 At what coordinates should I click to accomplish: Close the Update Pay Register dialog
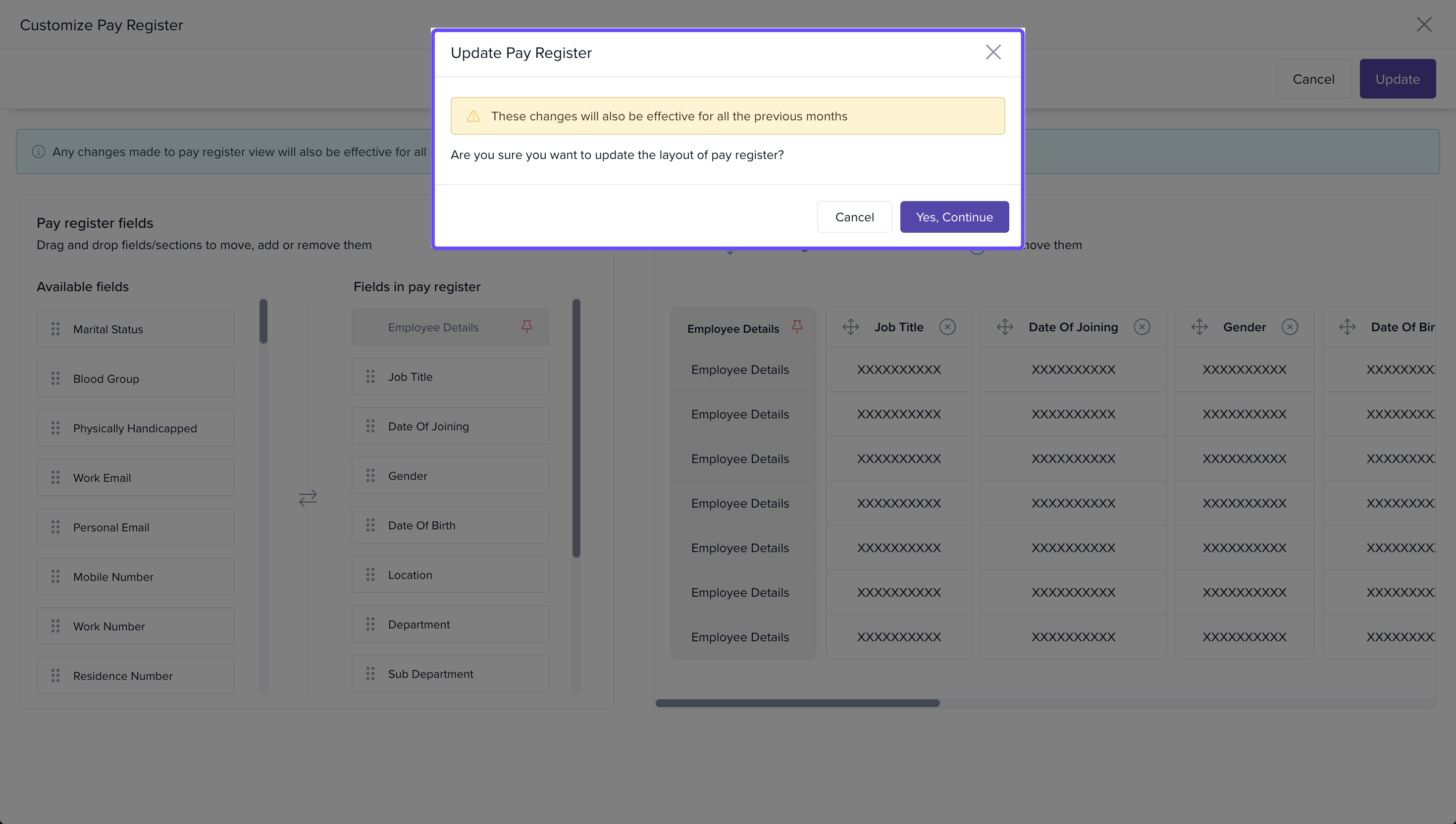(x=992, y=52)
